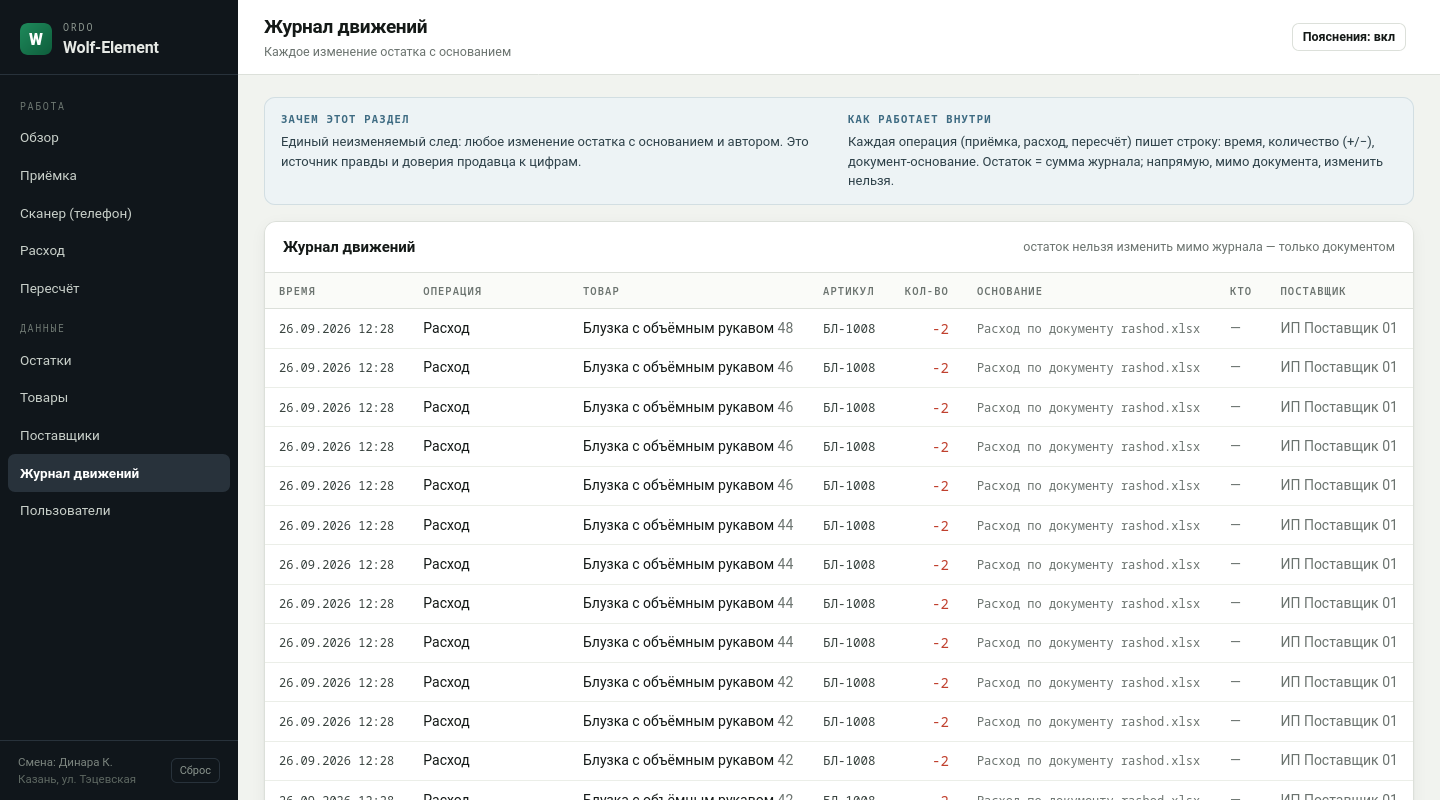Screen dimensions: 1440x800
Task: Click the КОЛ-ВО column header
Action: (x=926, y=291)
